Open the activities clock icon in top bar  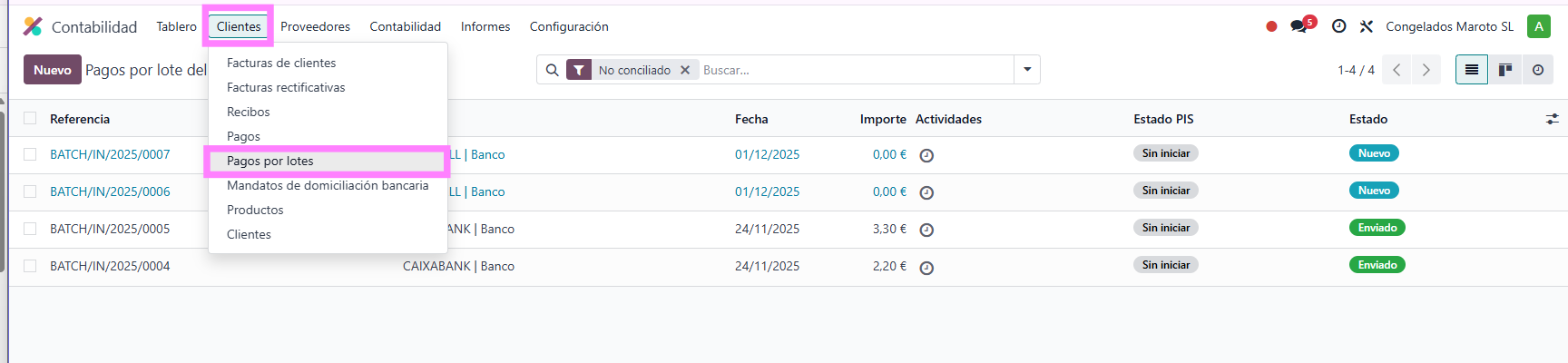coord(1338,26)
